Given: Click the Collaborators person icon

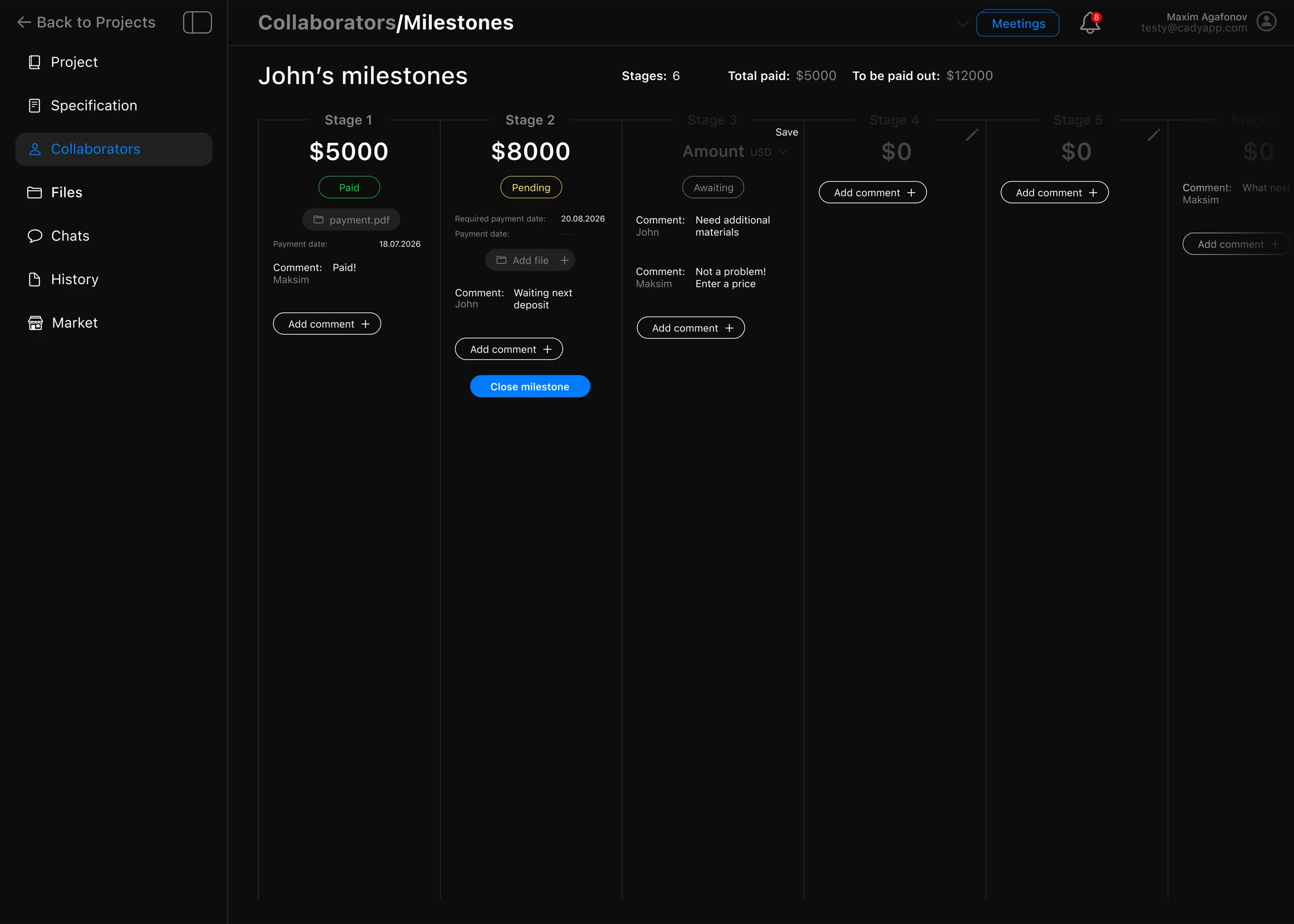Looking at the screenshot, I should coord(35,149).
